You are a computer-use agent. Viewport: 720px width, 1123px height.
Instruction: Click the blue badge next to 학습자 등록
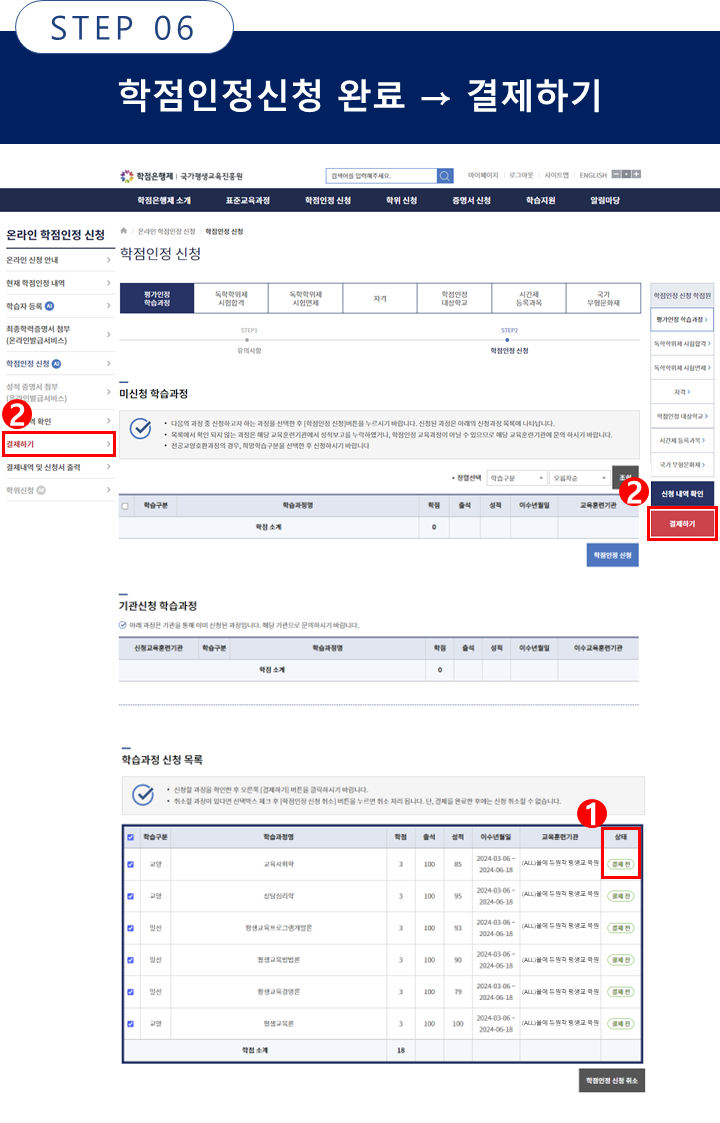coord(49,306)
